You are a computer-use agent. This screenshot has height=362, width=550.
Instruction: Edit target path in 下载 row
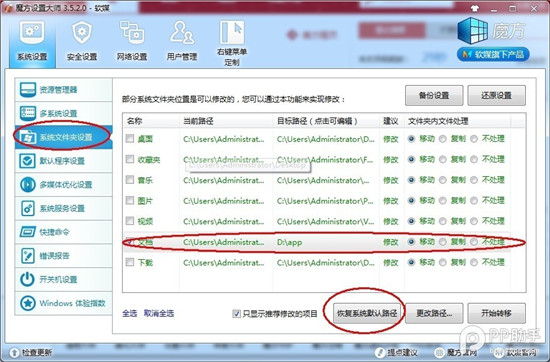coord(326,262)
